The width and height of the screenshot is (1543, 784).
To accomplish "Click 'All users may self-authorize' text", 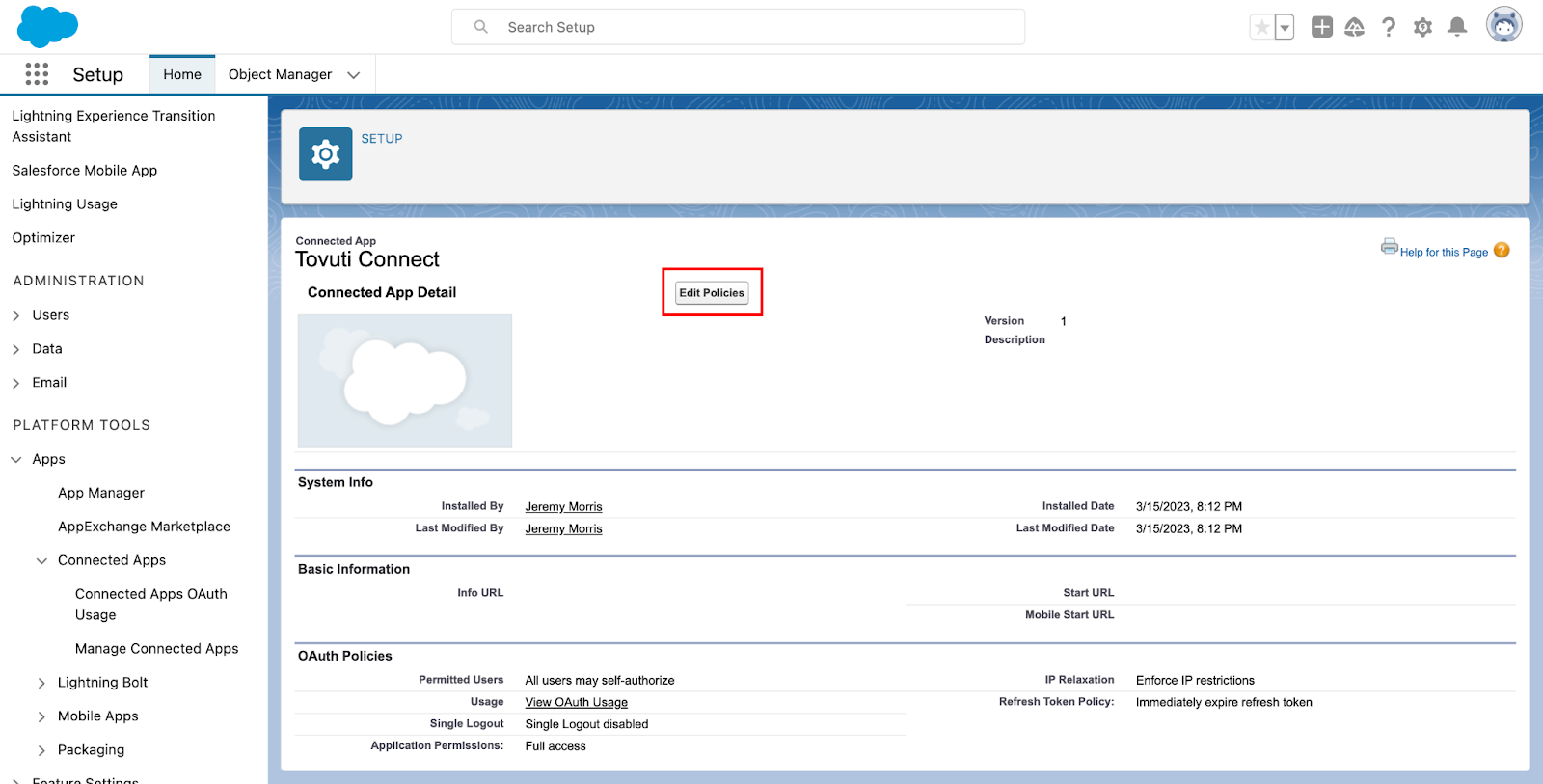I will [600, 681].
